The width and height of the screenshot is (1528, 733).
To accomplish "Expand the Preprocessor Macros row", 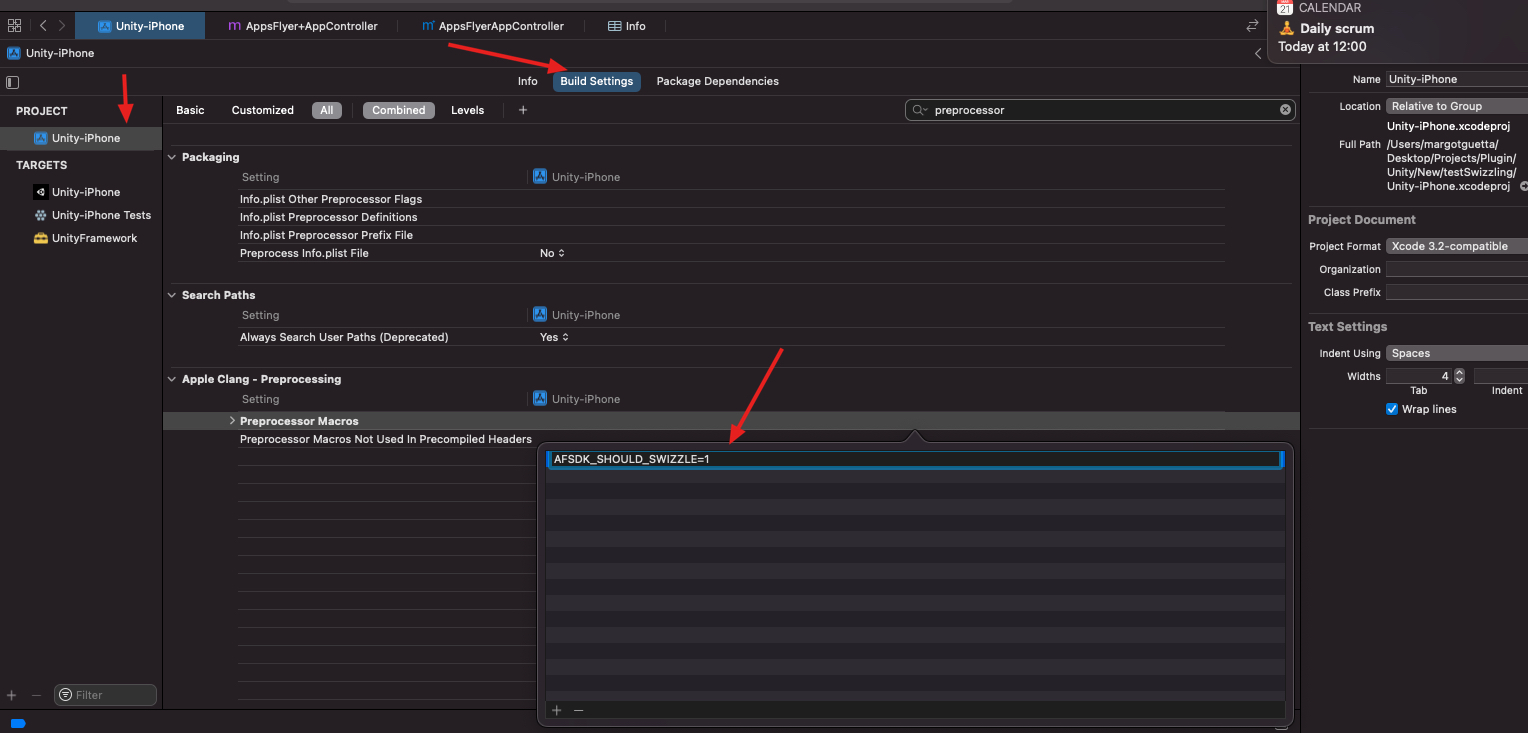I will pos(232,421).
